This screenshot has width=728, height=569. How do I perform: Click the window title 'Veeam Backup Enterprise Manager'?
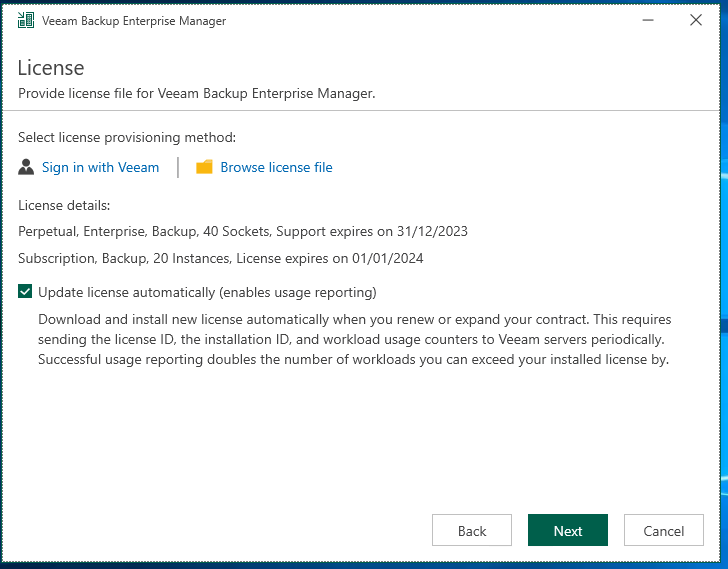point(134,21)
